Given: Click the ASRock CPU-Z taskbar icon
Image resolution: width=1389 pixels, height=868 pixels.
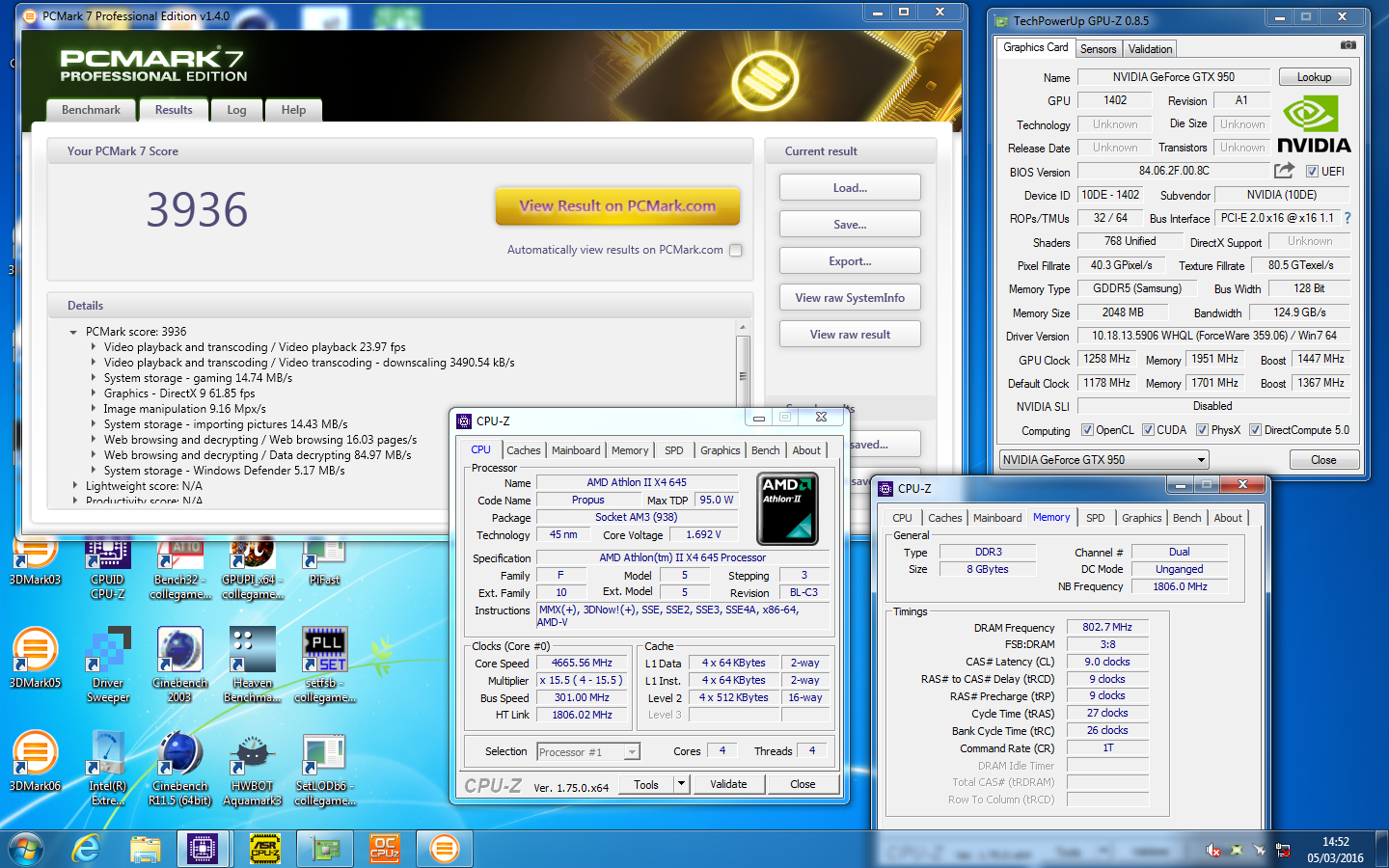Looking at the screenshot, I should point(265,849).
